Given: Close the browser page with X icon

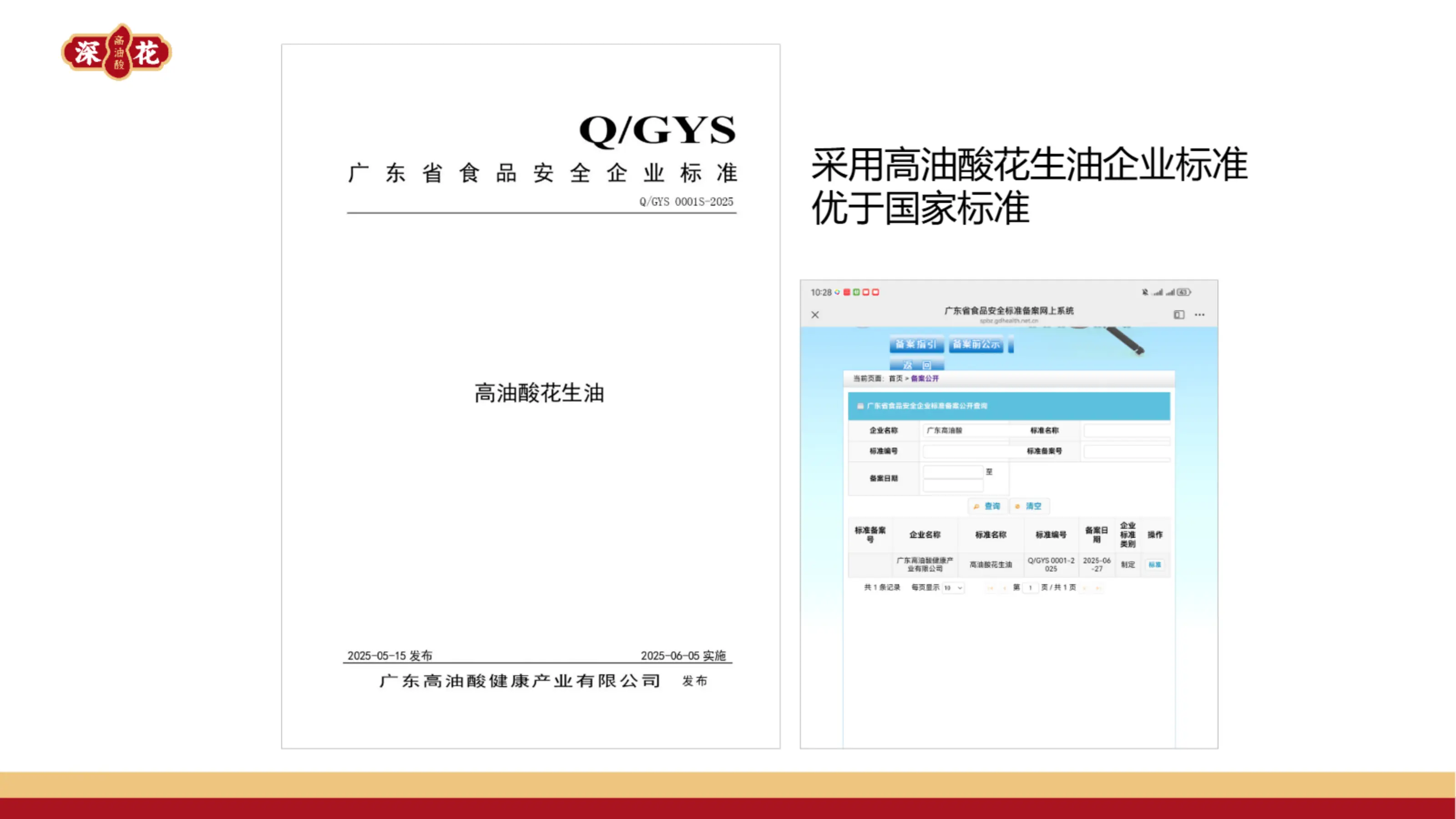Looking at the screenshot, I should tap(815, 315).
